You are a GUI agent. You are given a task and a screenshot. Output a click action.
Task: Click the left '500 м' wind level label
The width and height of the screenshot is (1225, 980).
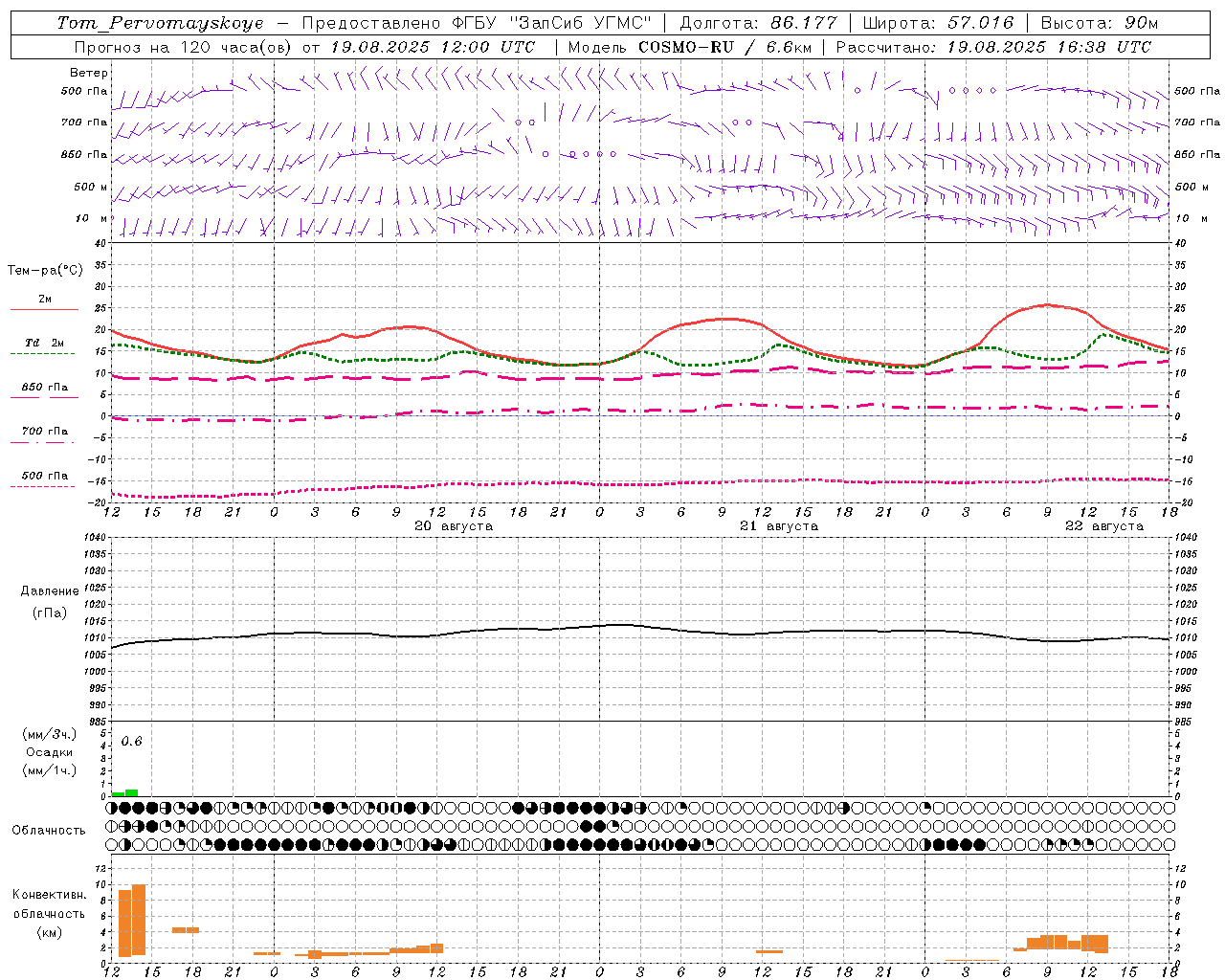pos(91,187)
